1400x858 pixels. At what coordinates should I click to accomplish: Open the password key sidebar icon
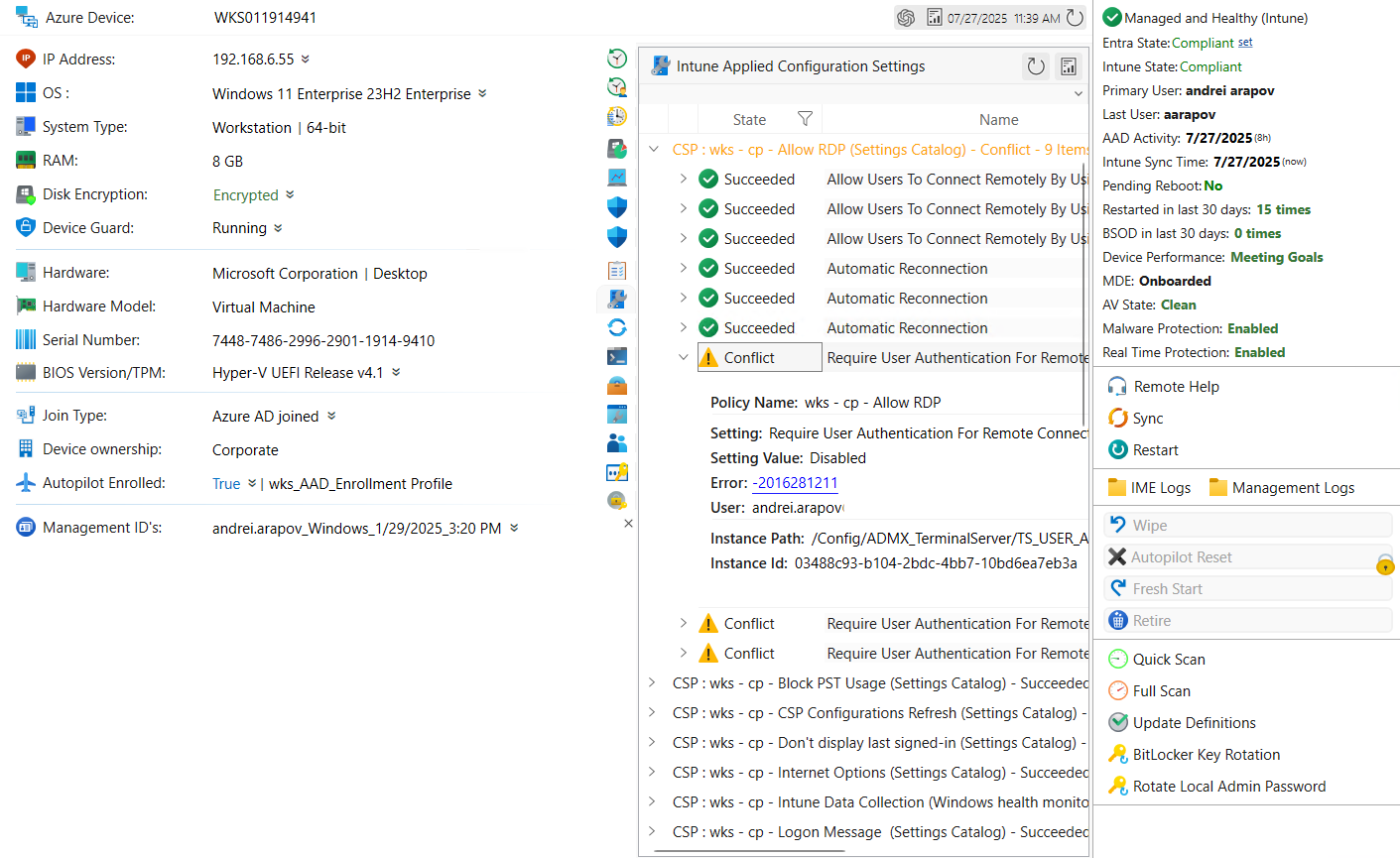(x=617, y=472)
